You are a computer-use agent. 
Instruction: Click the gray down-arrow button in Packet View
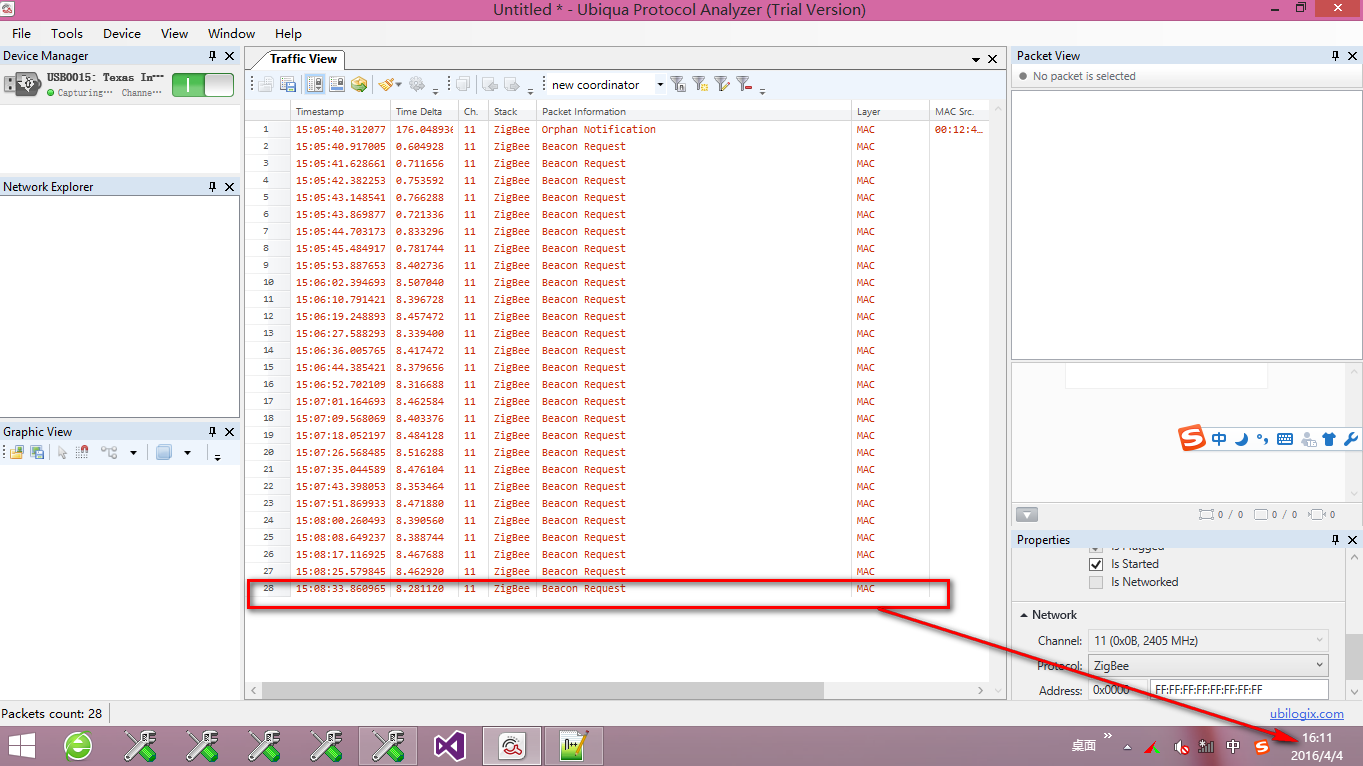click(1027, 515)
